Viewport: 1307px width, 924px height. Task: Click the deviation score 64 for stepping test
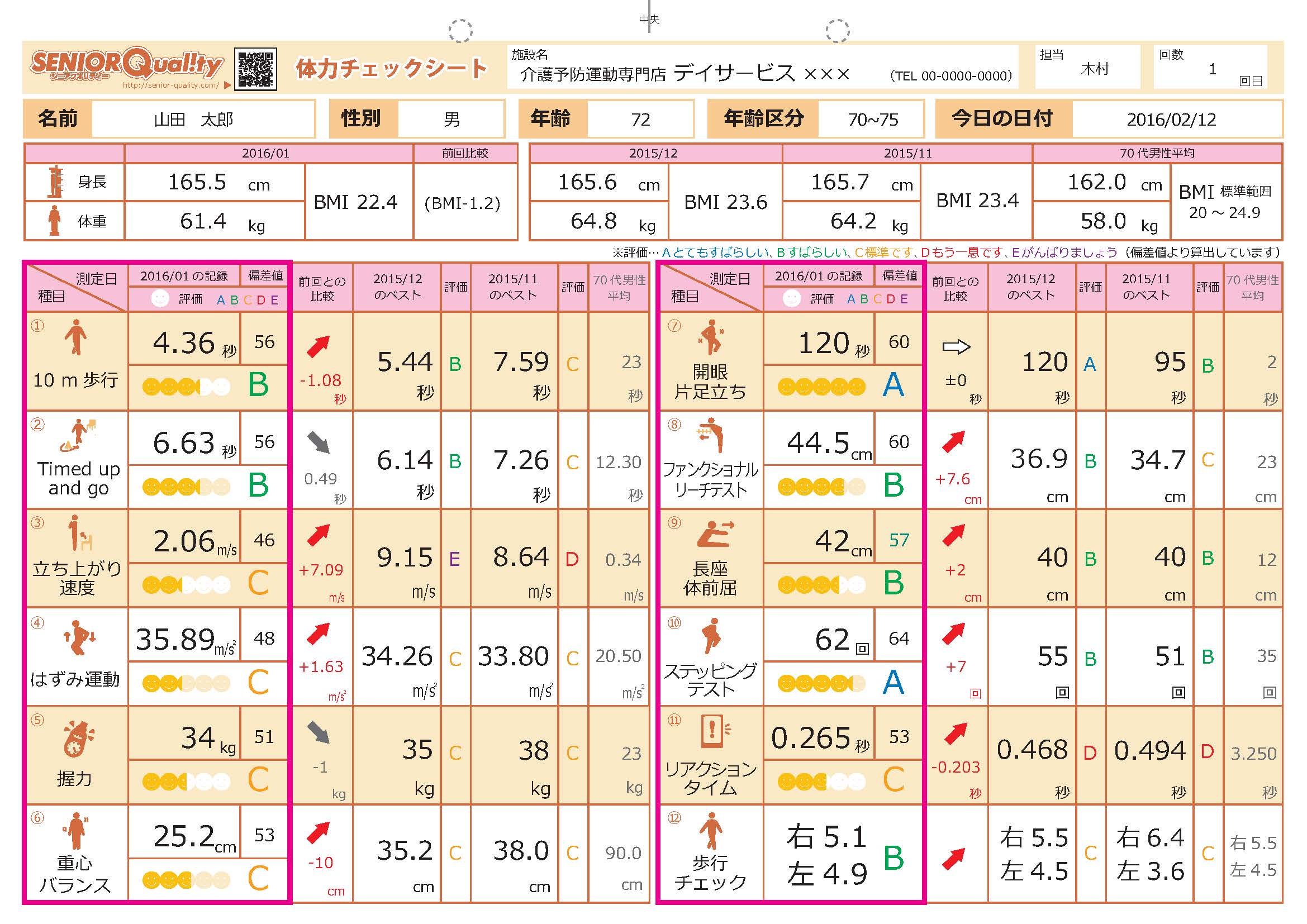point(899,639)
